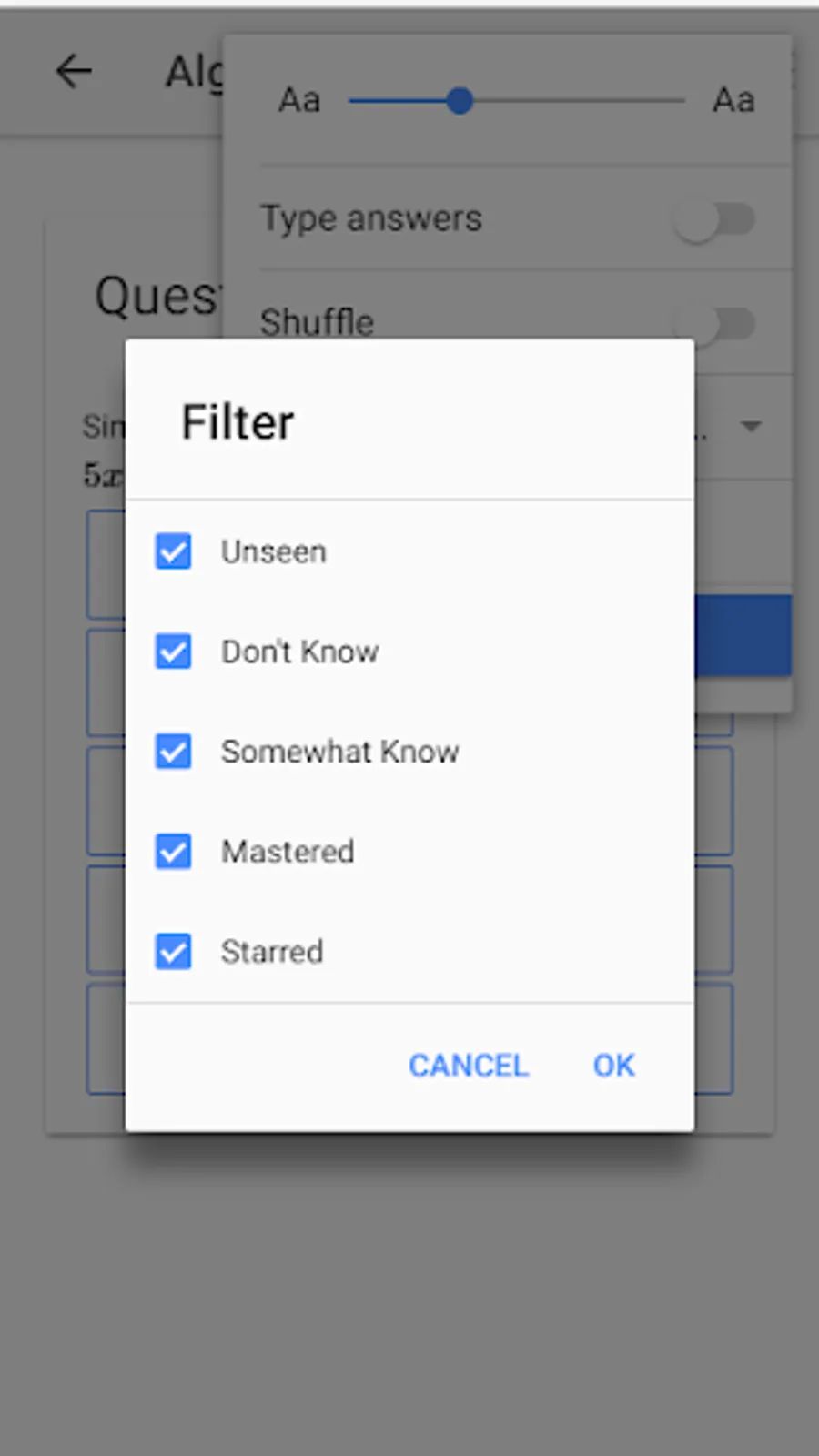Uncheck the Starred filter checkbox
Image resolution: width=819 pixels, height=1456 pixels.
tap(173, 952)
